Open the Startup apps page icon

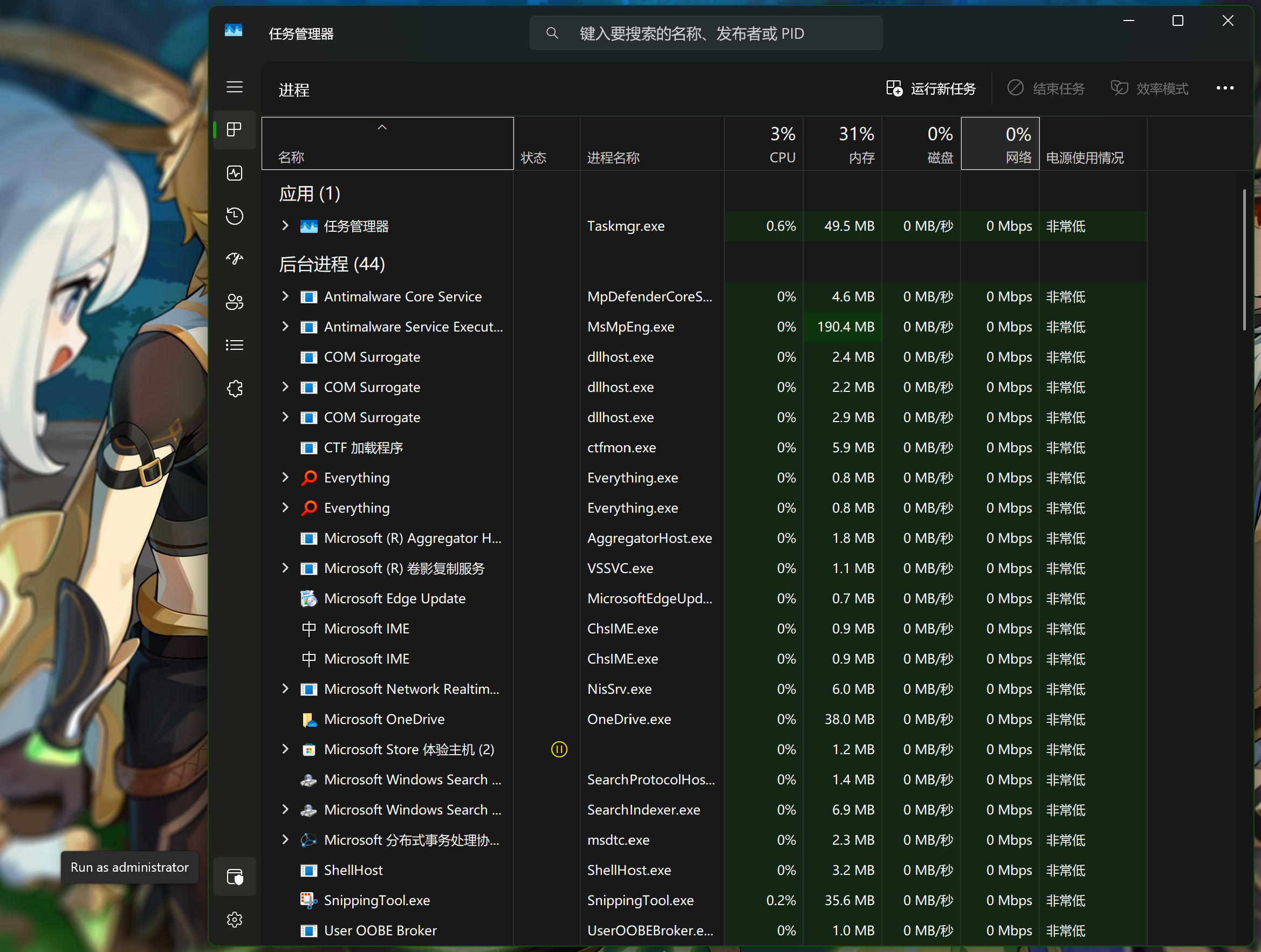pos(234,259)
